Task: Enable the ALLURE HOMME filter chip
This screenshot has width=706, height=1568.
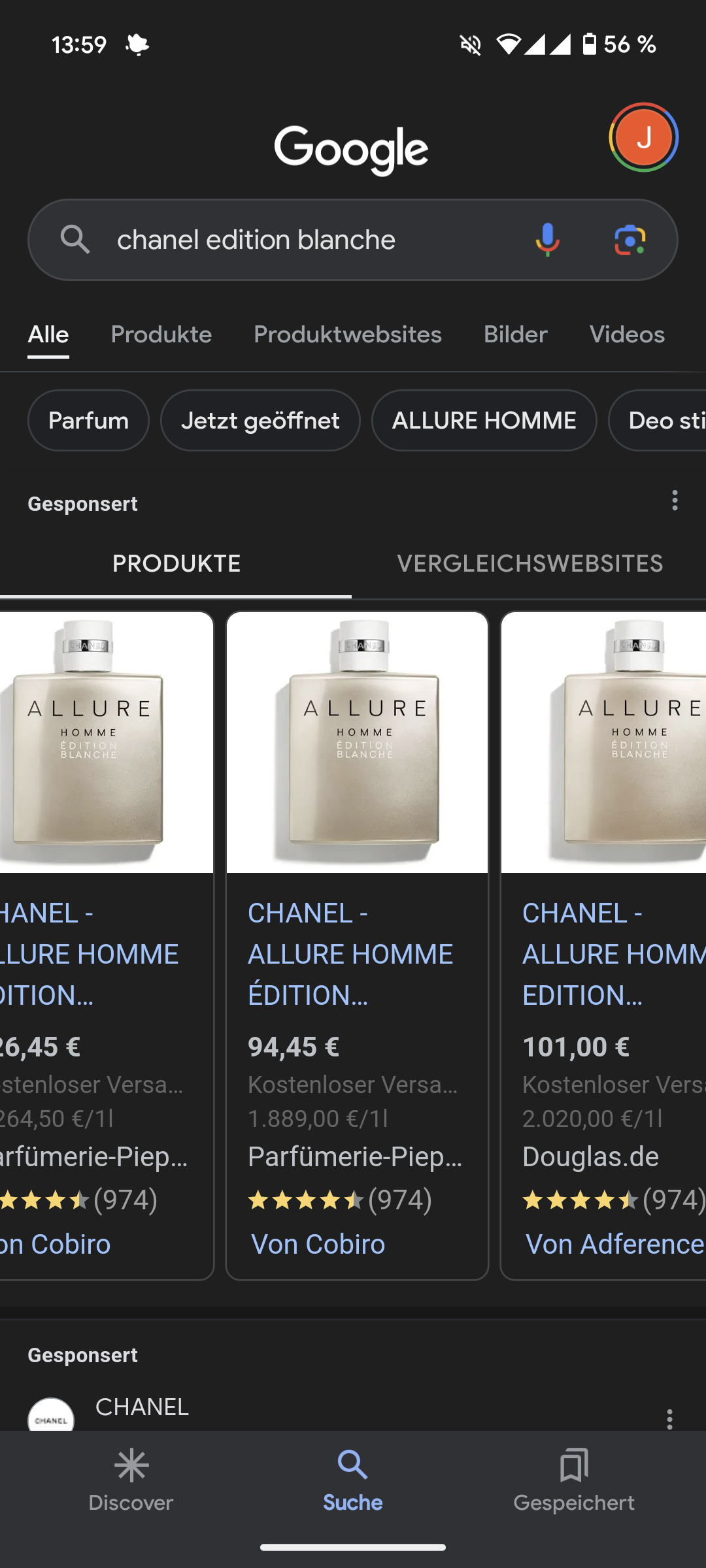Action: 484,421
